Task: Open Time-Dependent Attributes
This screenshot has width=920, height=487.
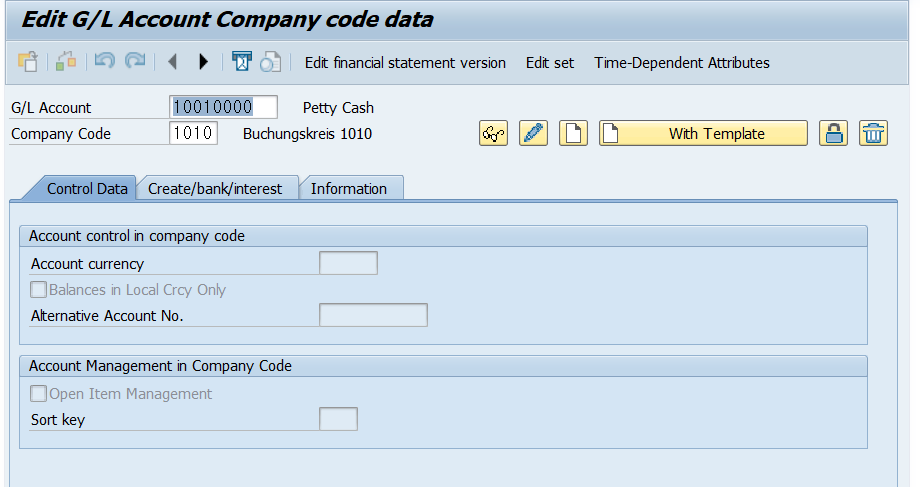Action: pyautogui.click(x=682, y=63)
